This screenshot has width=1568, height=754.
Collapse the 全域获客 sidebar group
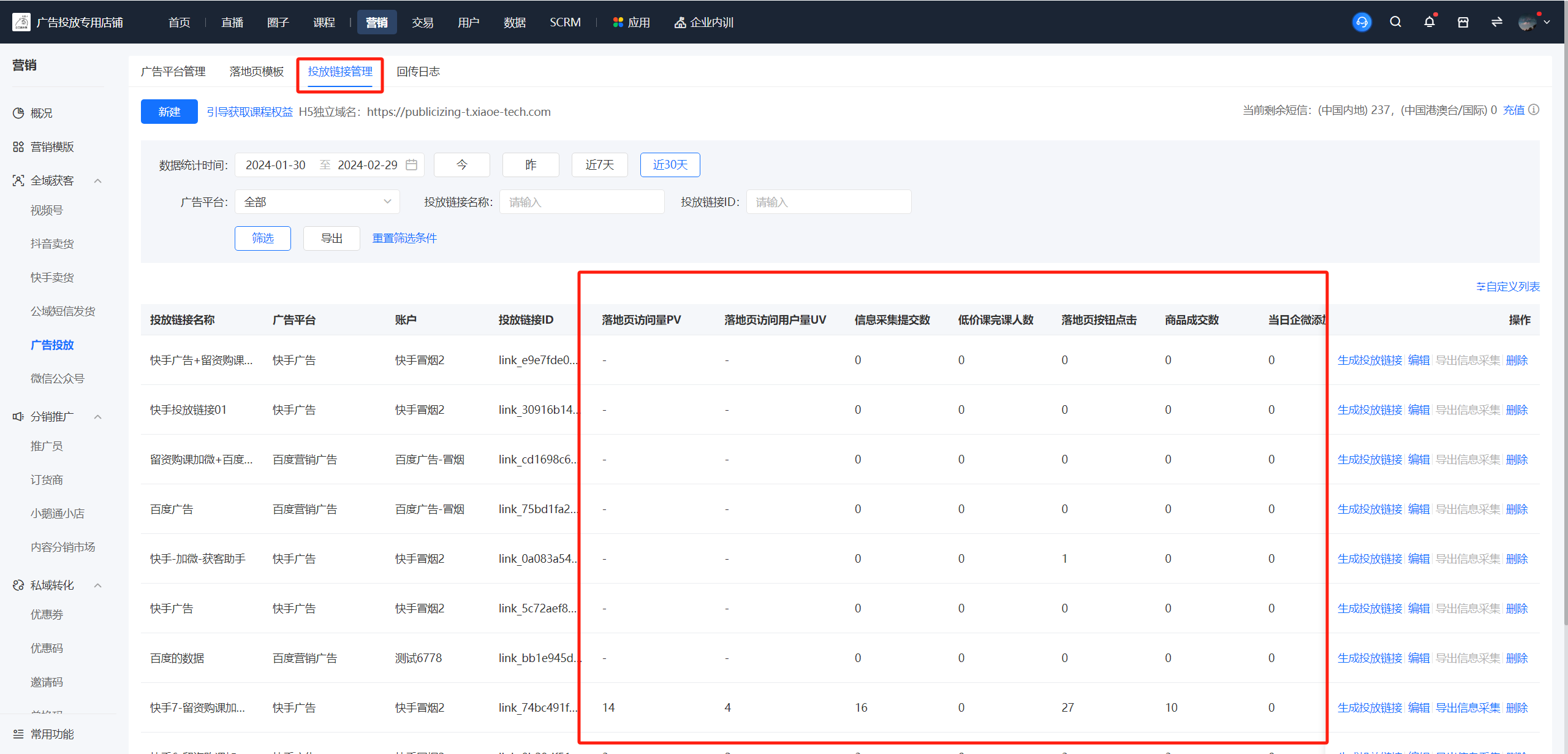click(97, 181)
